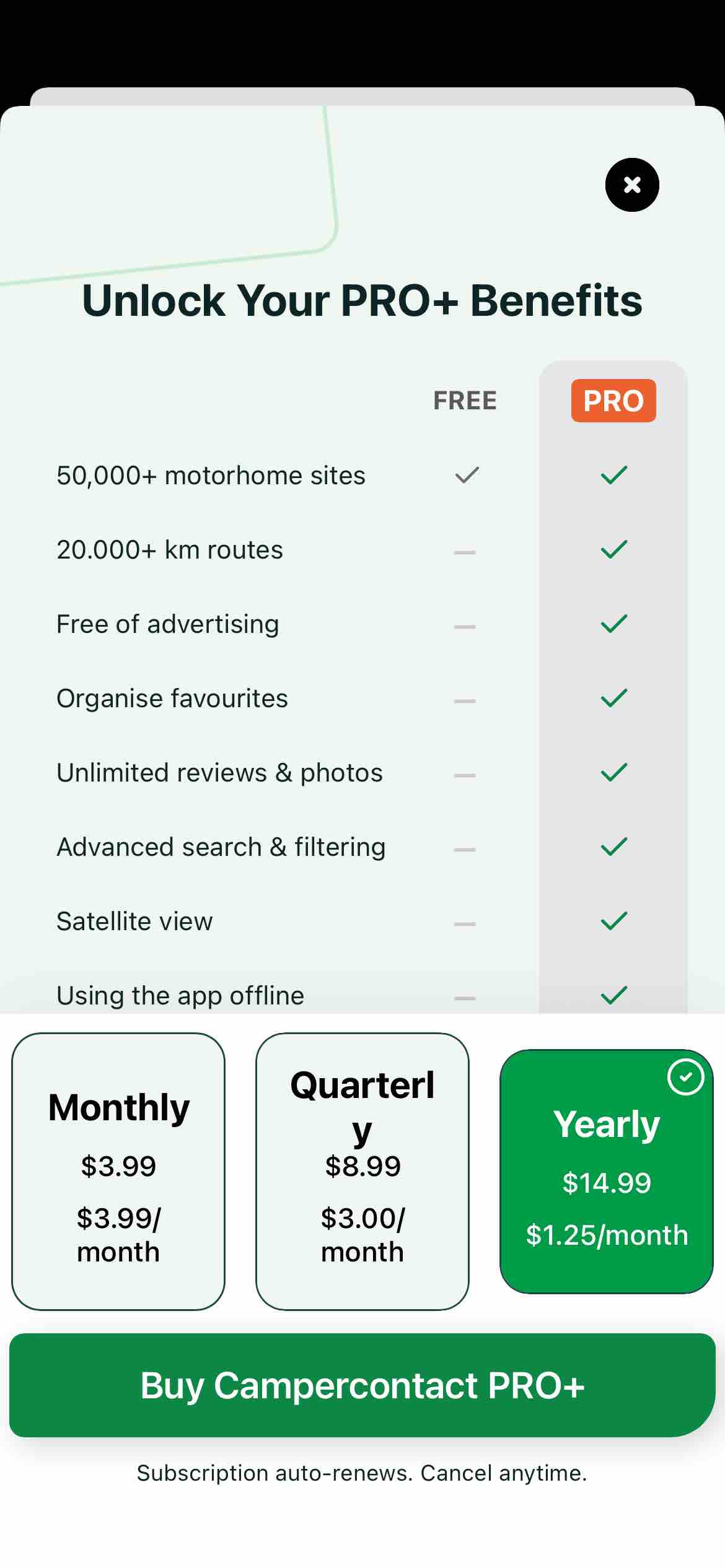Tap the orange PRO badge

(613, 401)
